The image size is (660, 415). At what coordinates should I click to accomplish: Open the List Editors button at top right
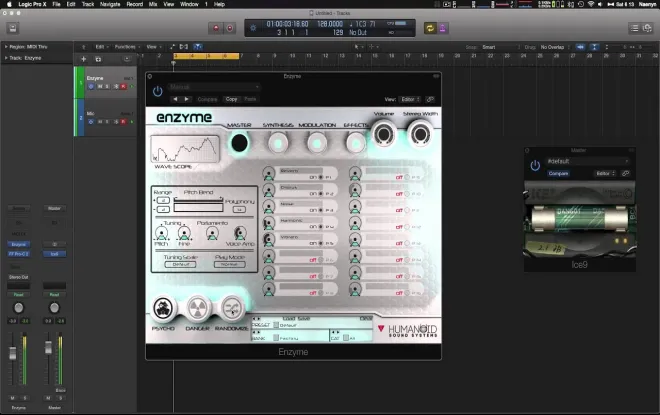click(634, 28)
